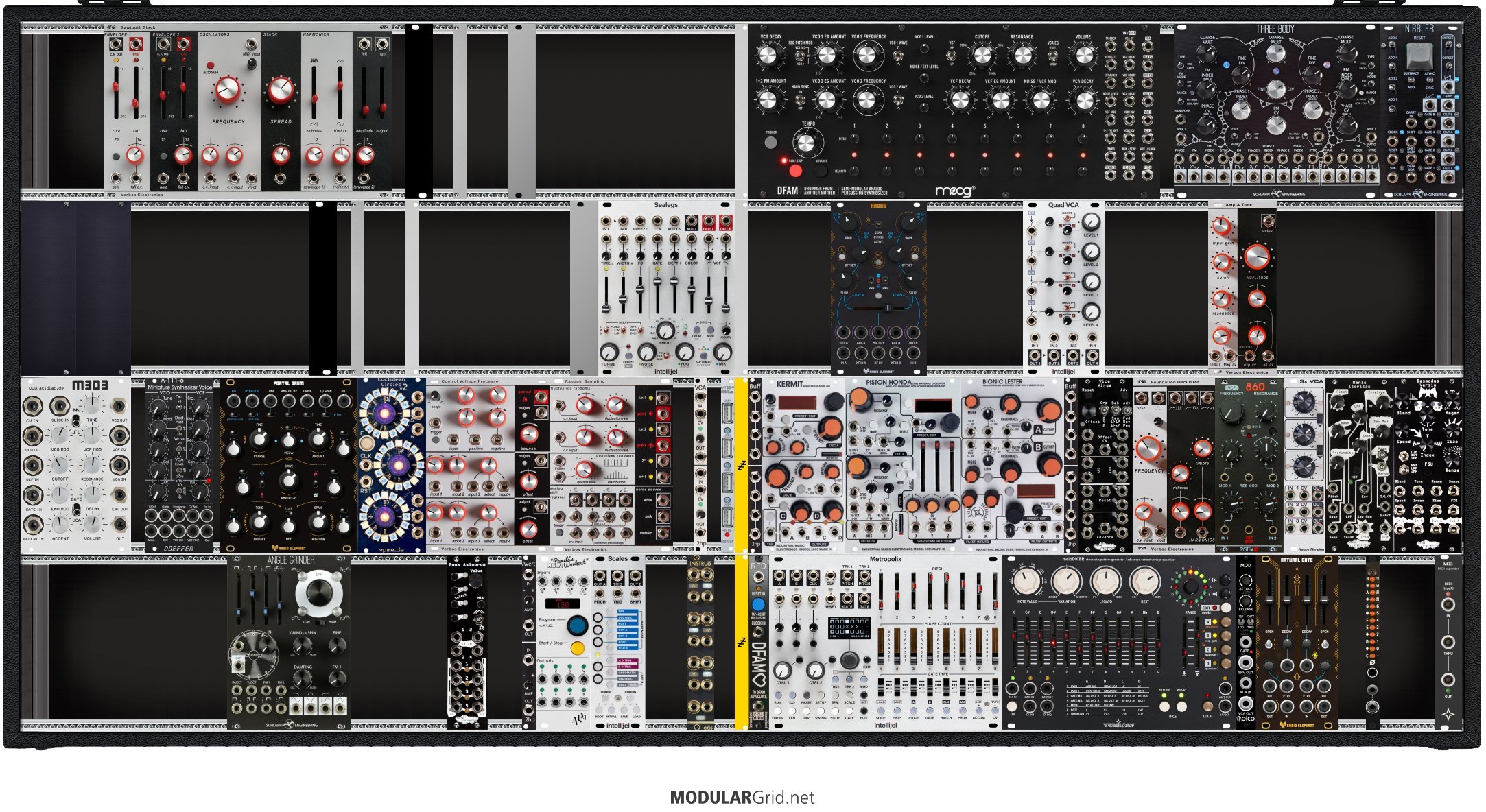Click the meloDICER TAP button

click(x=1012, y=705)
